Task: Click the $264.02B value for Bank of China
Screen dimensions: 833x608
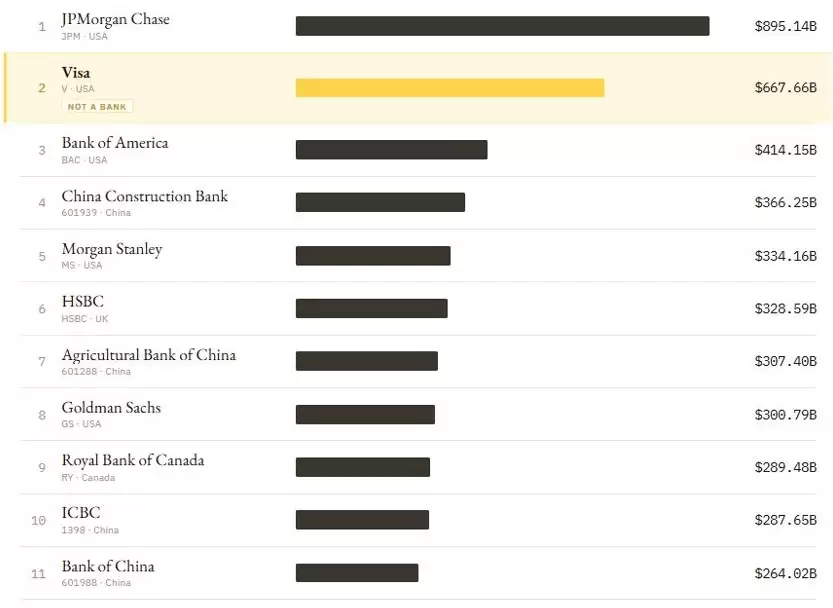Action: pos(785,573)
